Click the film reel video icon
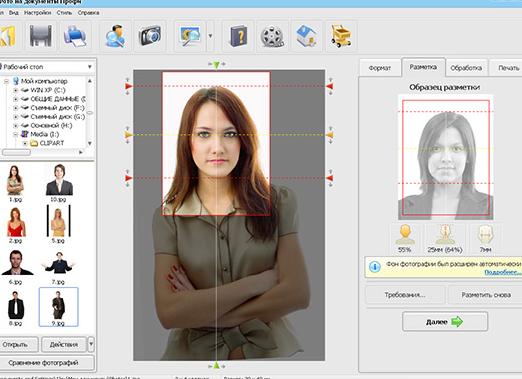This screenshot has width=522, height=379. pyautogui.click(x=272, y=36)
